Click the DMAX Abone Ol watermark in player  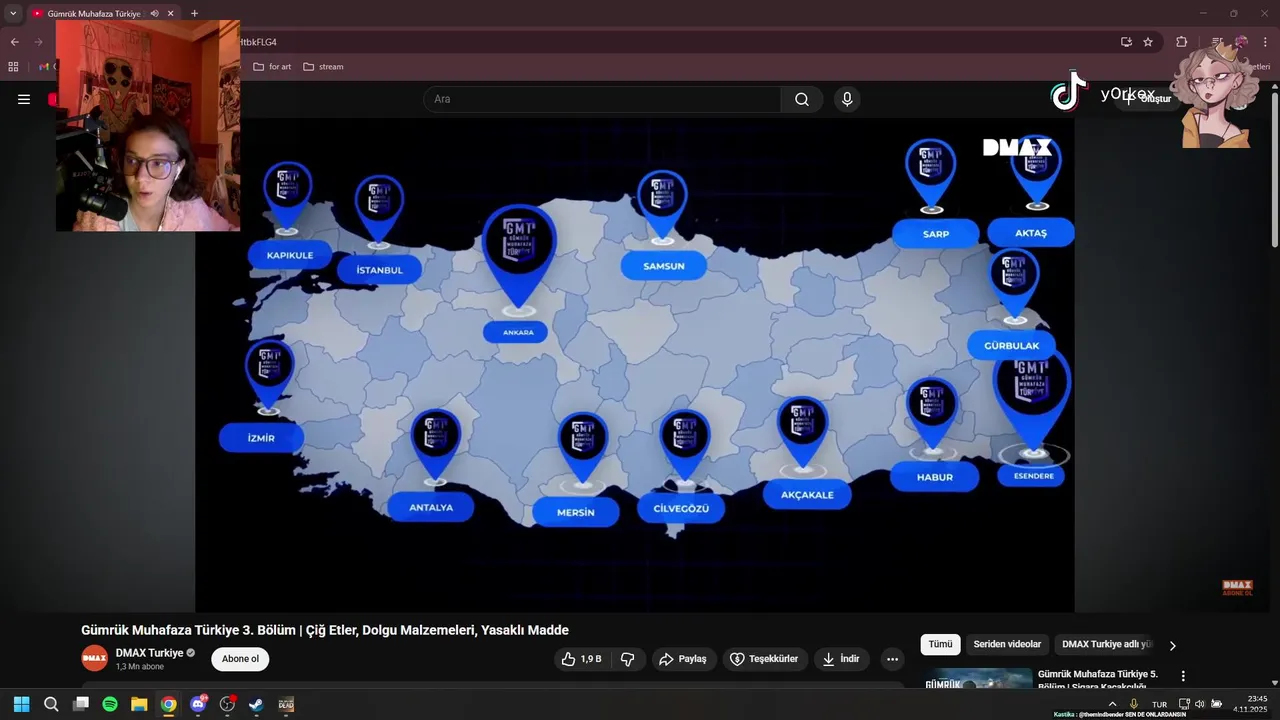click(1238, 588)
